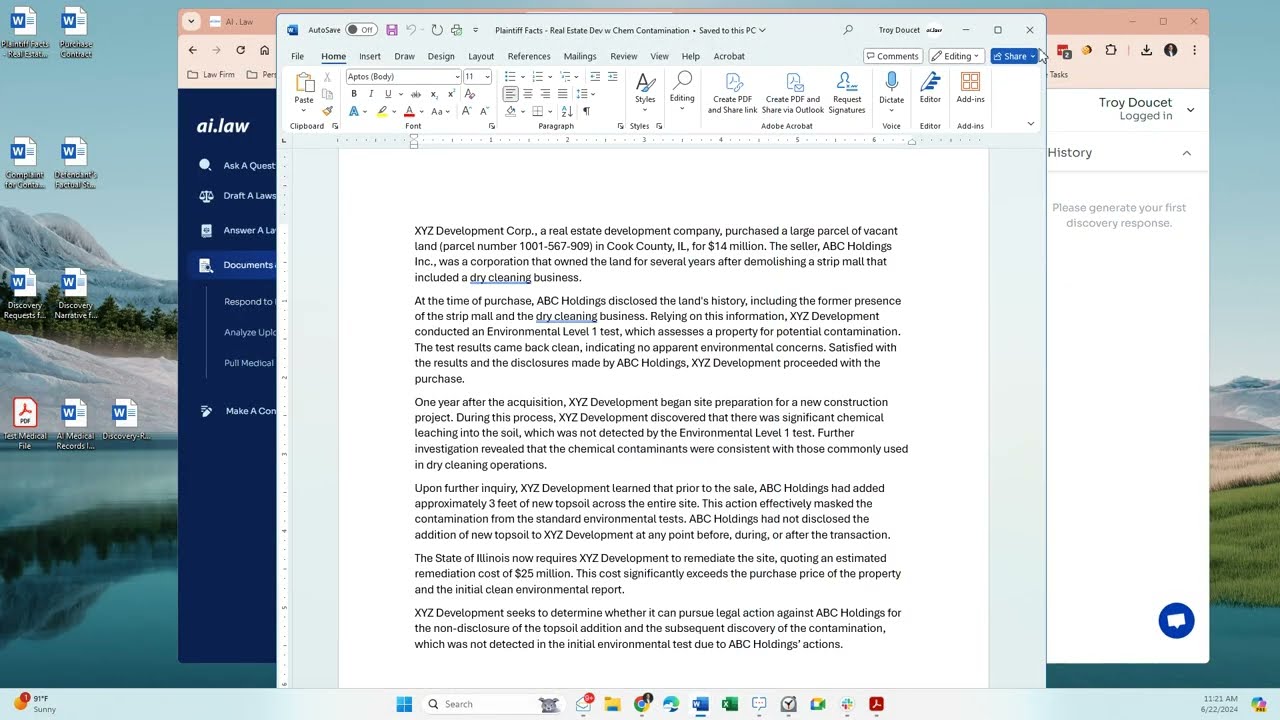Sort paragraph A to Z icon
The height and width of the screenshot is (720, 1280).
tap(568, 111)
